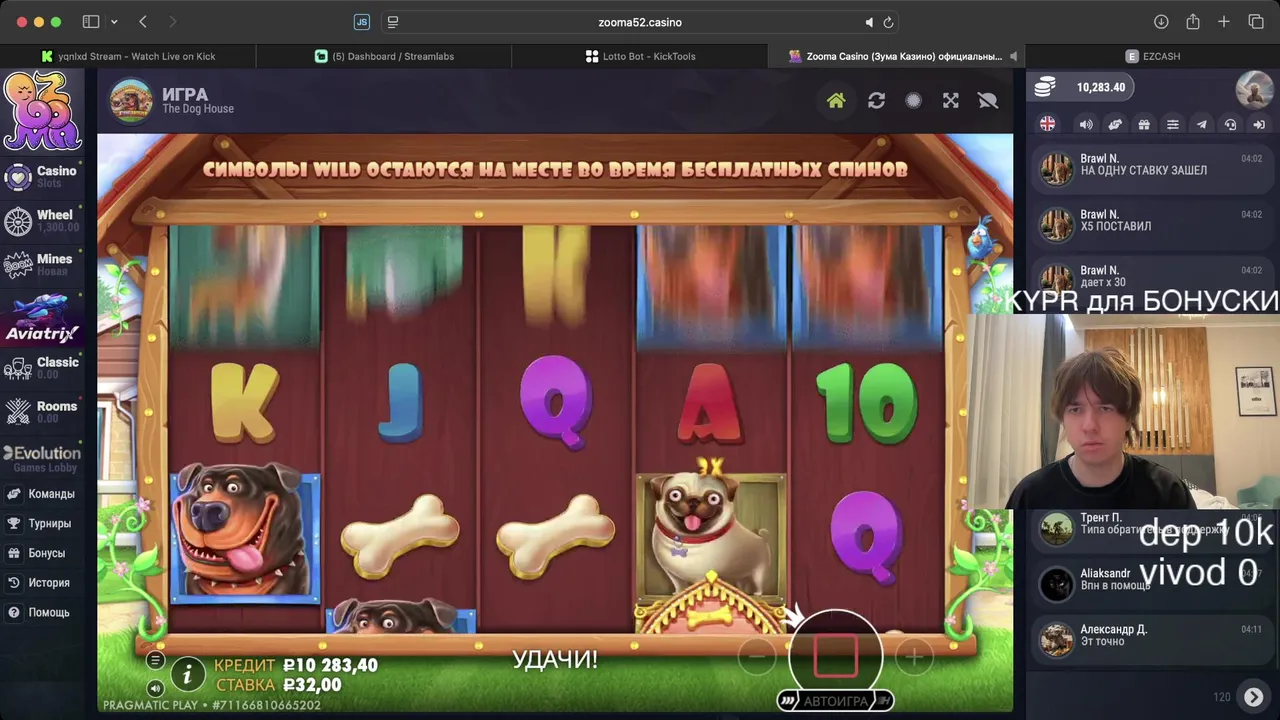Switch to Dashboard / Streamlabs tab

(x=384, y=56)
